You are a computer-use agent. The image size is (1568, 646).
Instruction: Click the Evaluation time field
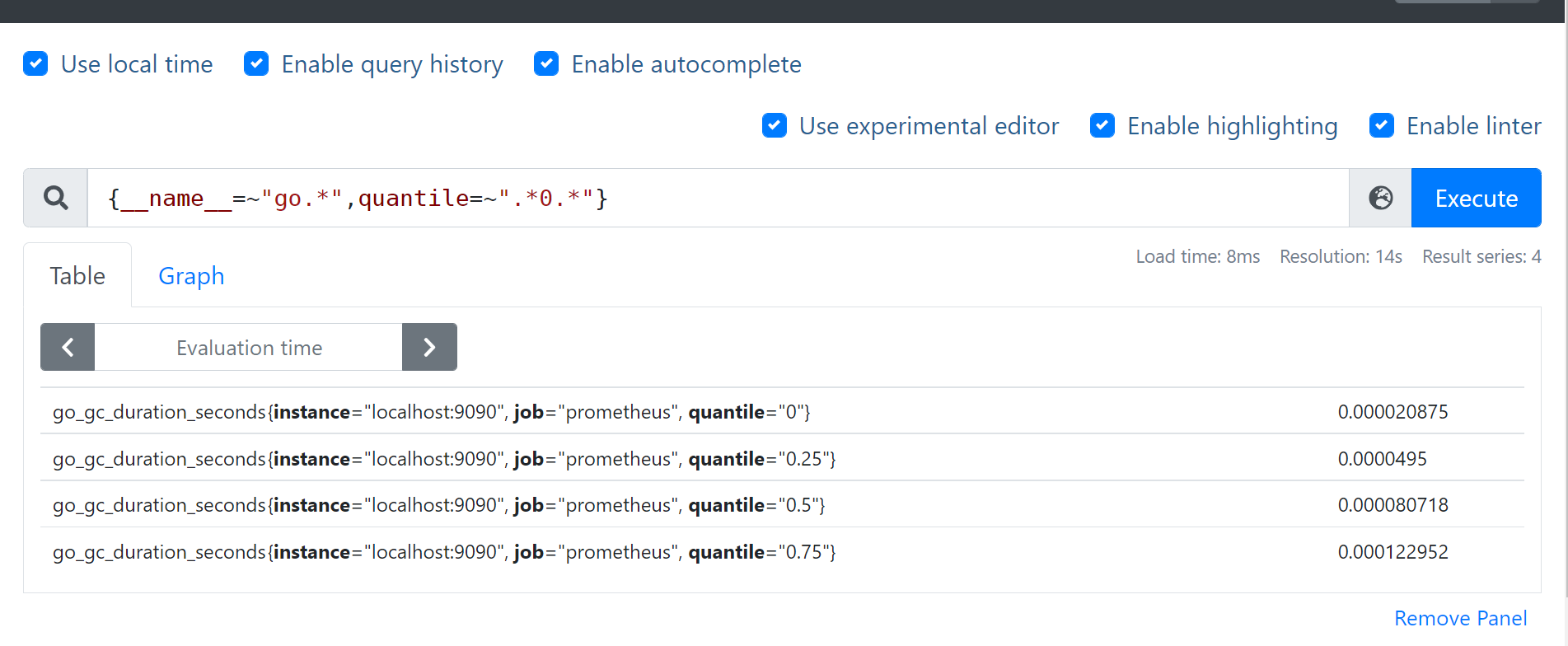tap(249, 348)
